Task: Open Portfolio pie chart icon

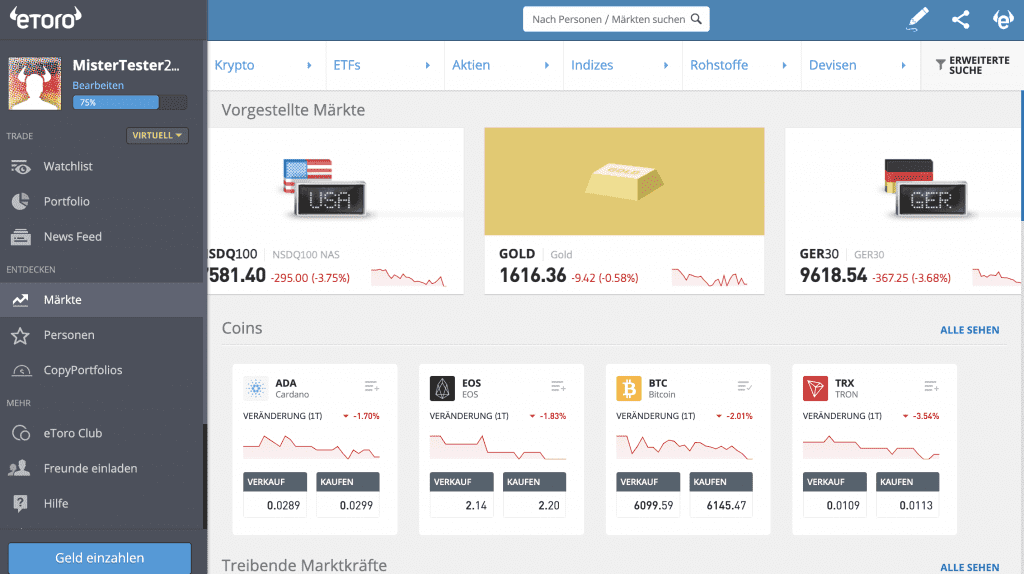Action: pyautogui.click(x=21, y=202)
